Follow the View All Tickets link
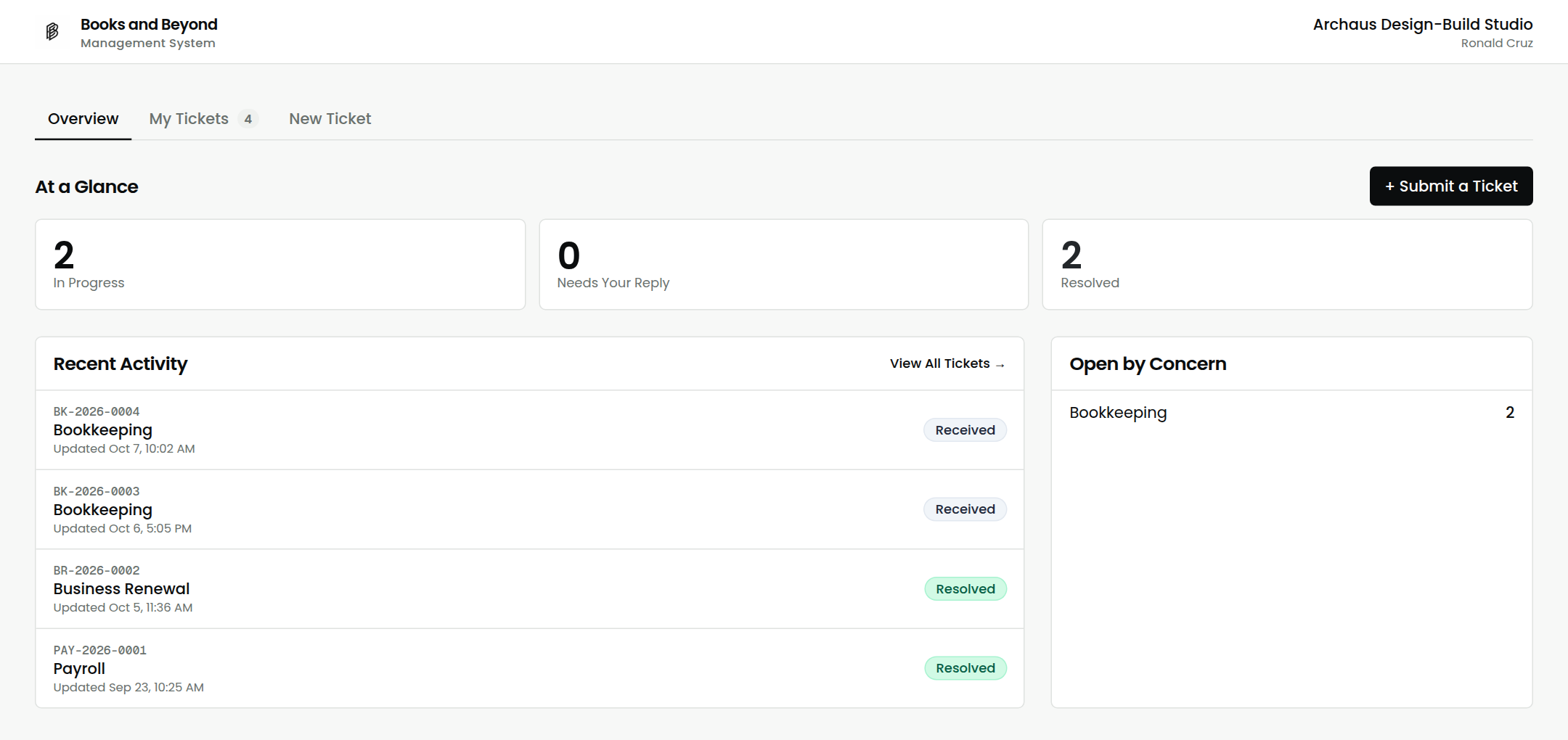Image resolution: width=1568 pixels, height=740 pixels. 947,363
